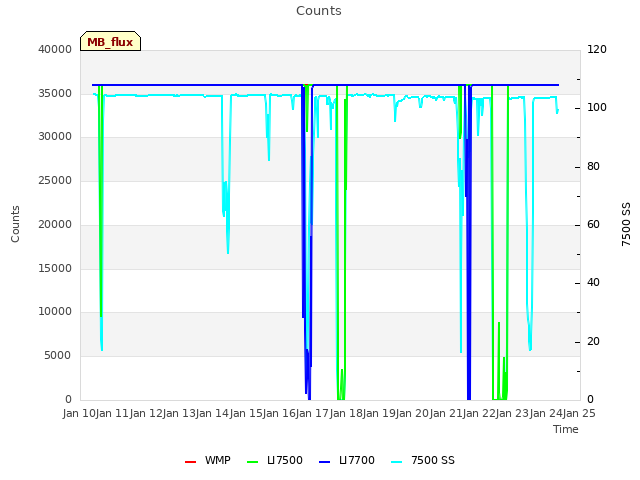Click the 20 right-axis tick label
The height and width of the screenshot is (480, 640).
pos(593,341)
